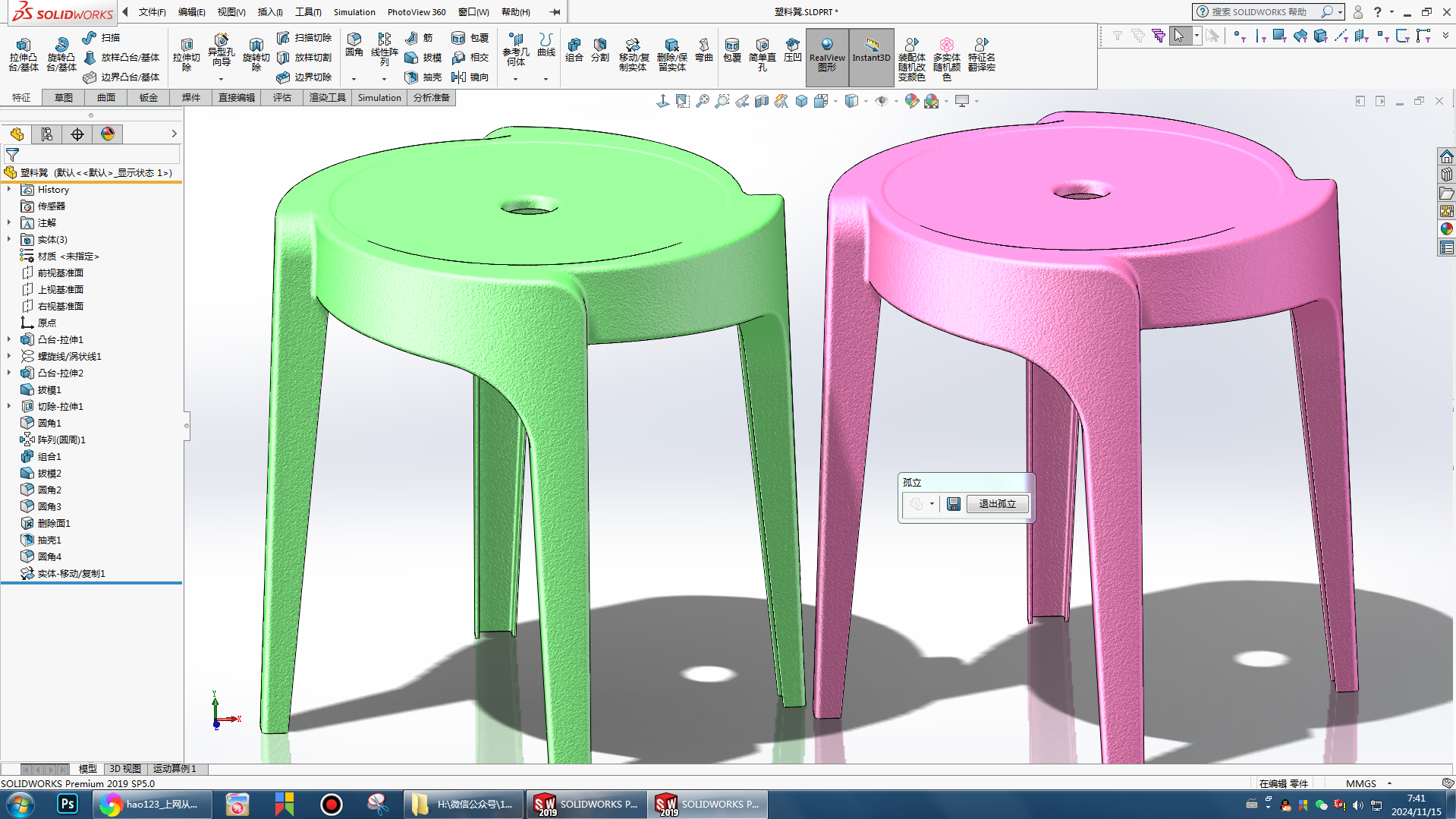The image size is (1456, 819).
Task: Click the save isolate display state icon
Action: point(954,504)
